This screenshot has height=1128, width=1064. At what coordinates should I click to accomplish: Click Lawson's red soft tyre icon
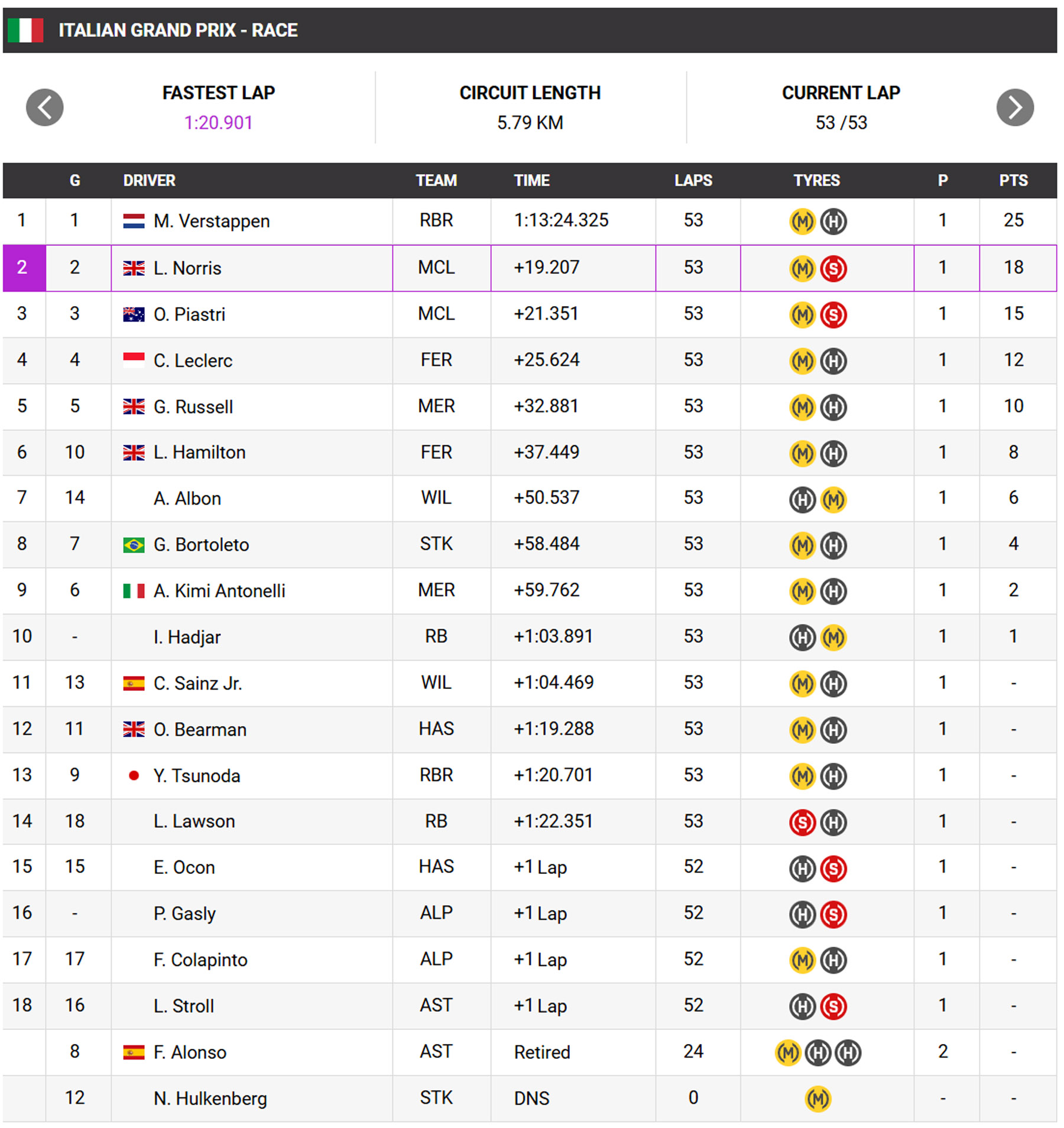pos(802,822)
